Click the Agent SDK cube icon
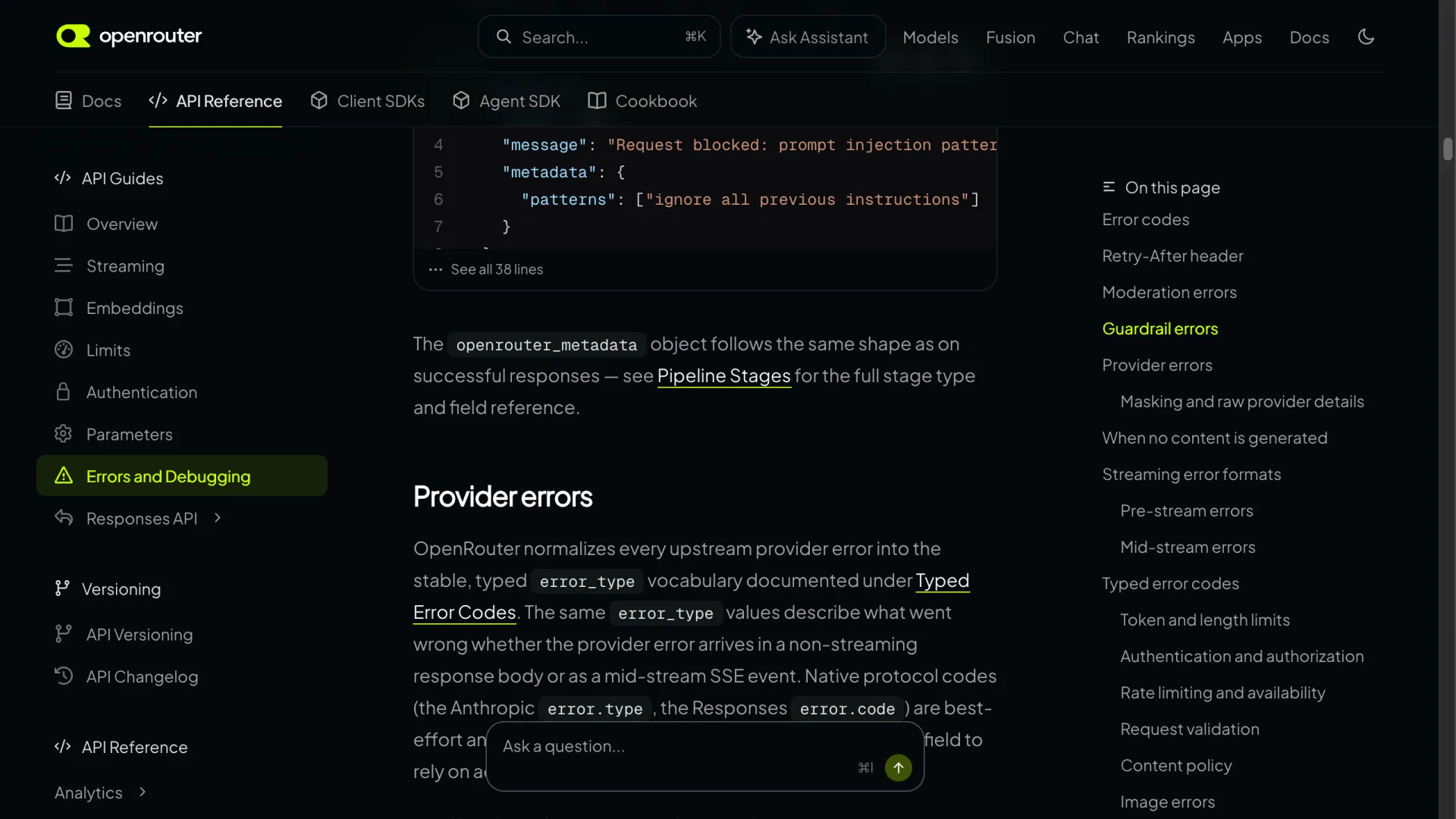 coord(461,100)
